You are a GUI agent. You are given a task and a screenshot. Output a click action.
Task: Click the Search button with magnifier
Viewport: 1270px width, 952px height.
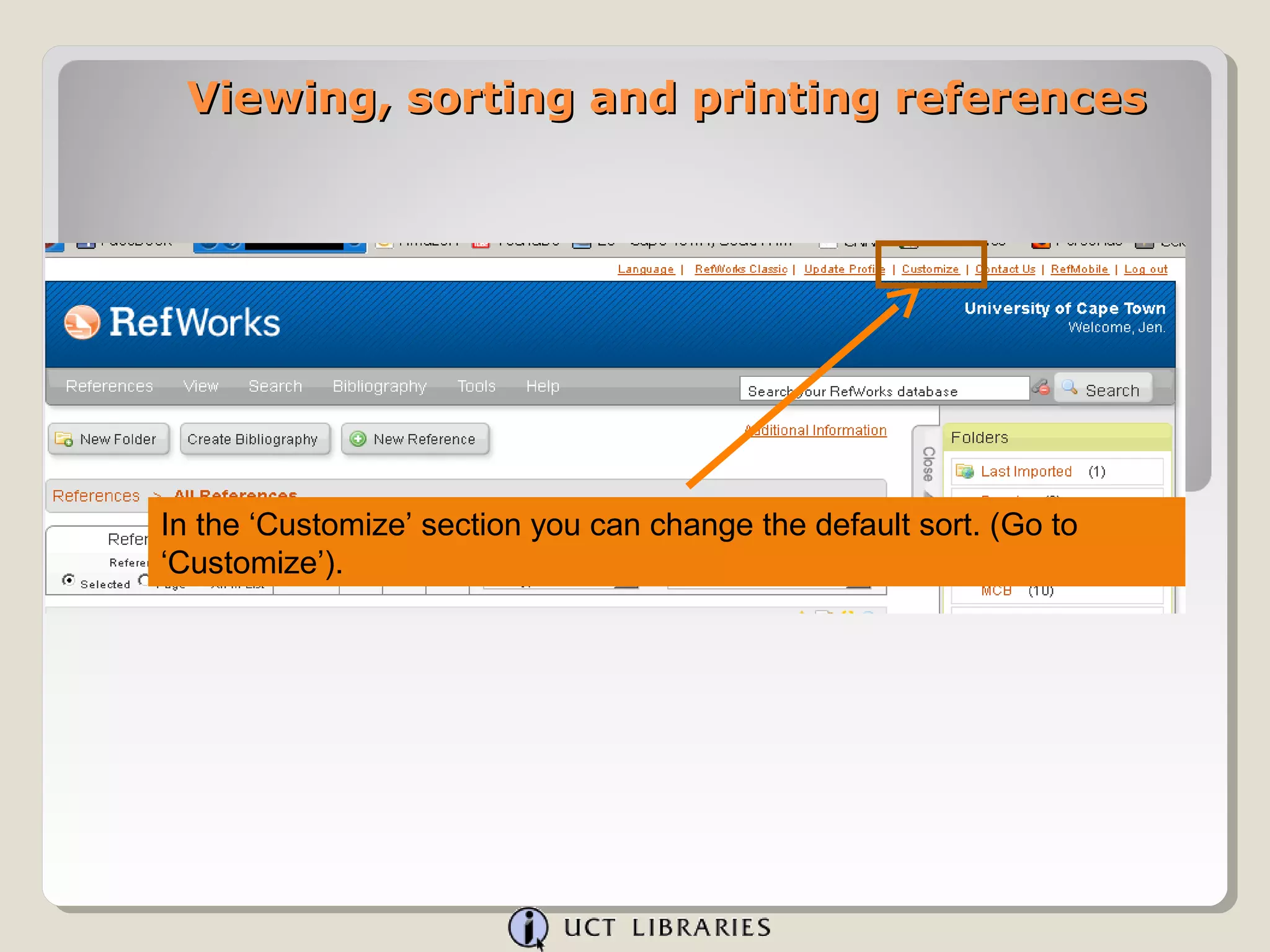point(1103,389)
